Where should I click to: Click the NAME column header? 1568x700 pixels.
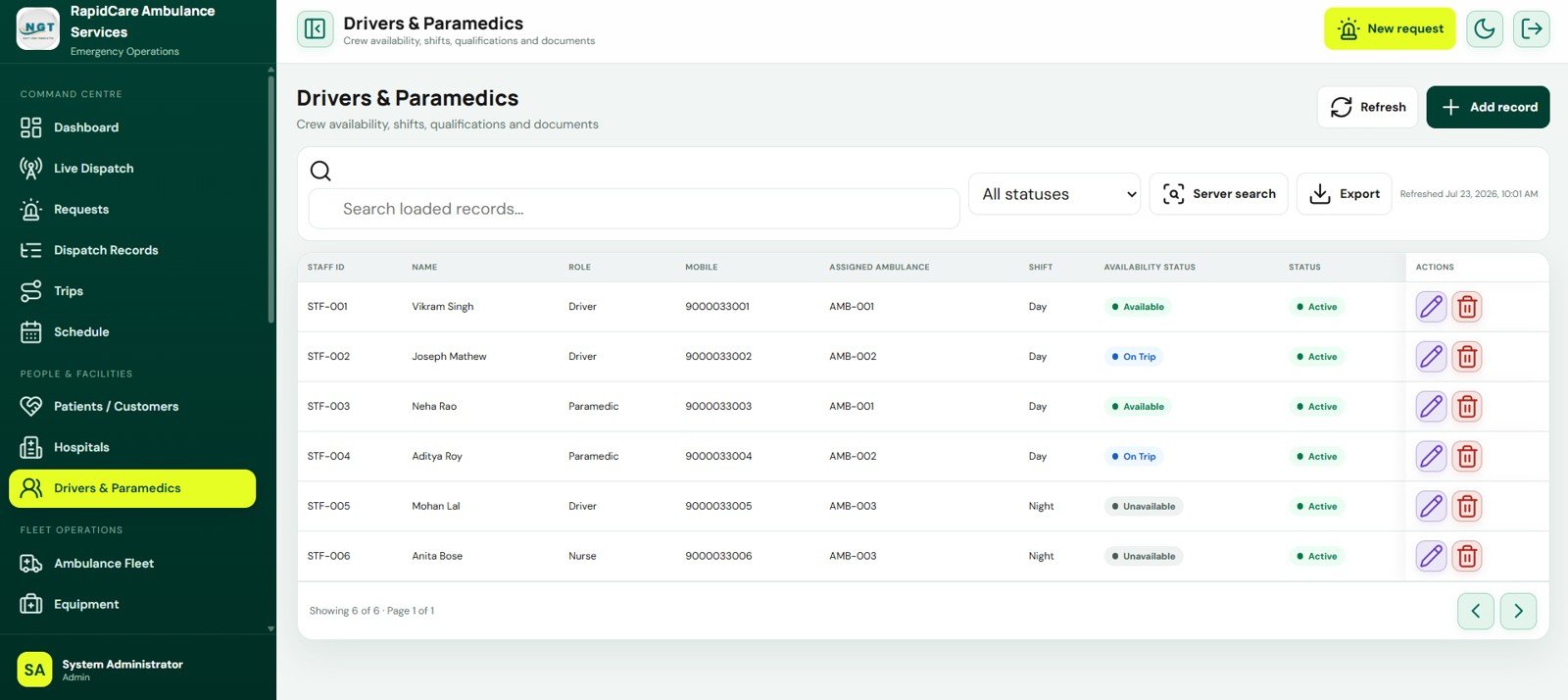pos(424,268)
